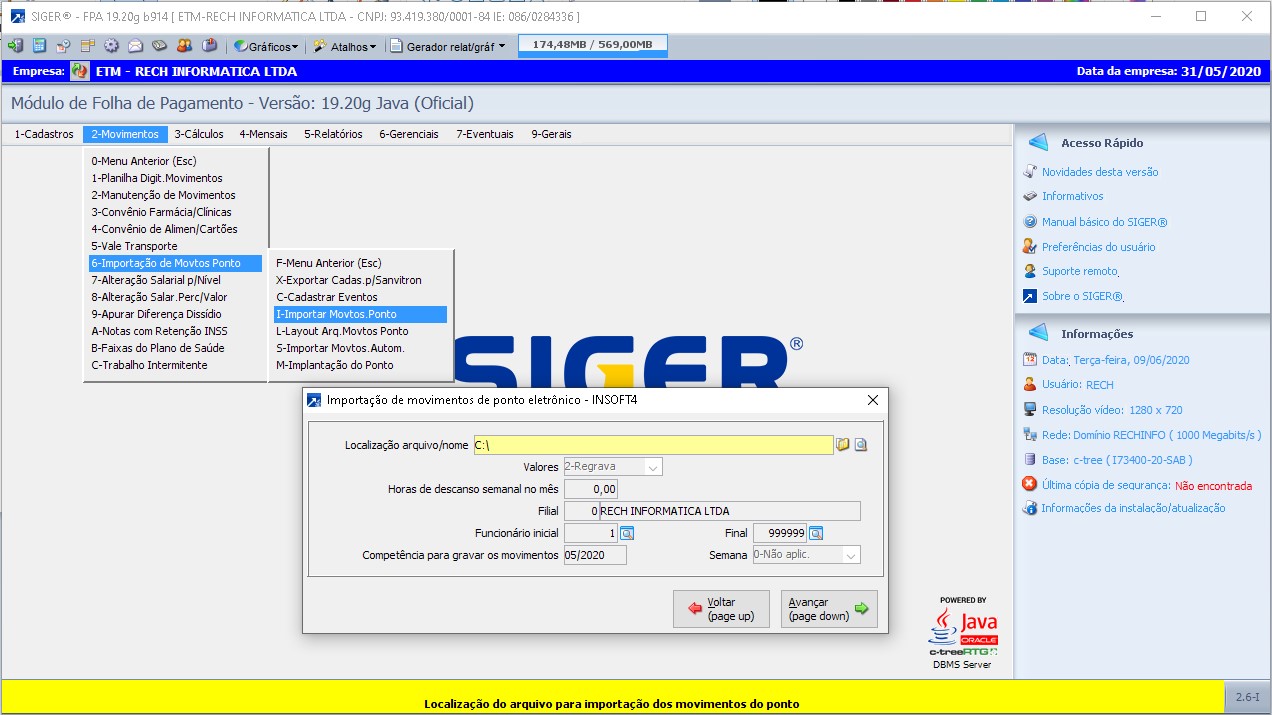Open the Gráficos dropdown

coord(265,46)
